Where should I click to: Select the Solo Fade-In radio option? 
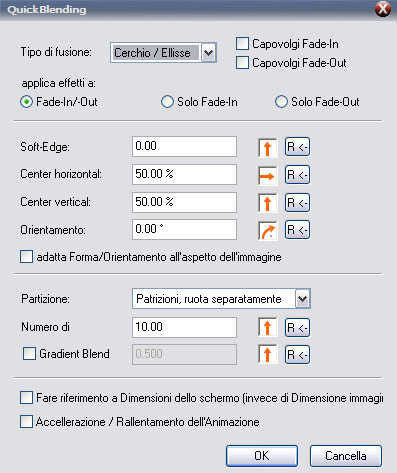pos(167,102)
